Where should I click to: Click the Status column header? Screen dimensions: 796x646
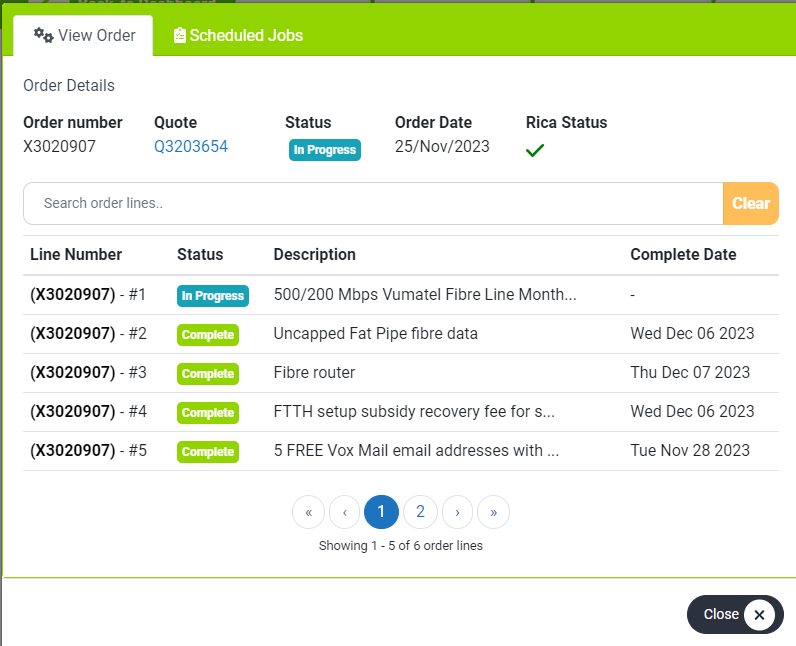point(200,254)
